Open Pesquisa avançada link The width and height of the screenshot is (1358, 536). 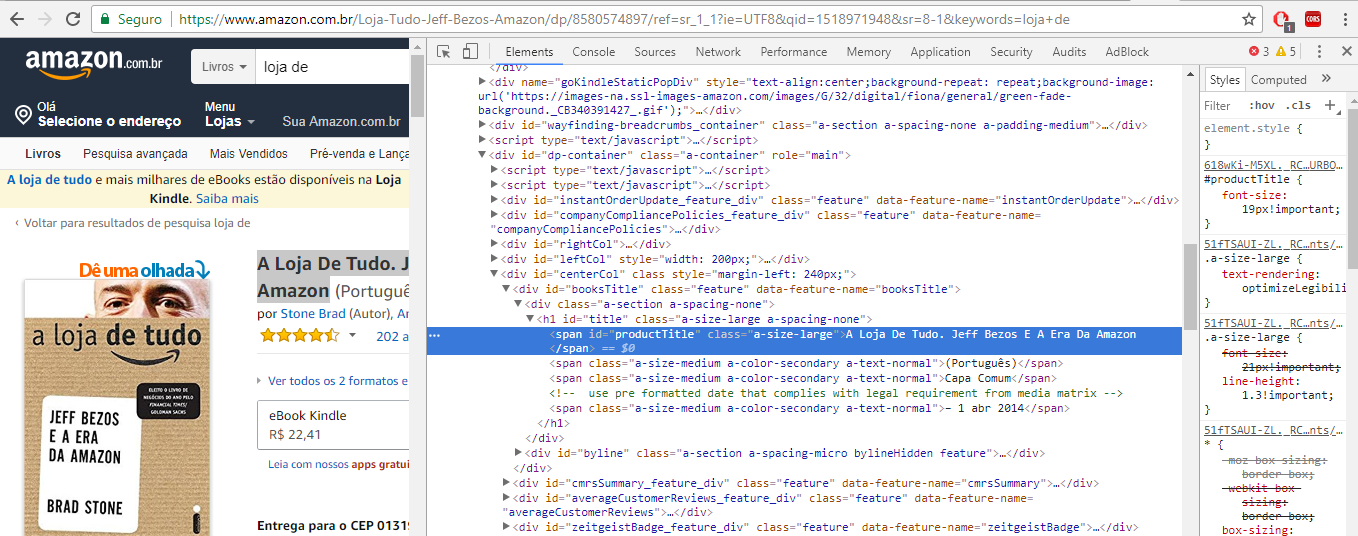[135, 154]
